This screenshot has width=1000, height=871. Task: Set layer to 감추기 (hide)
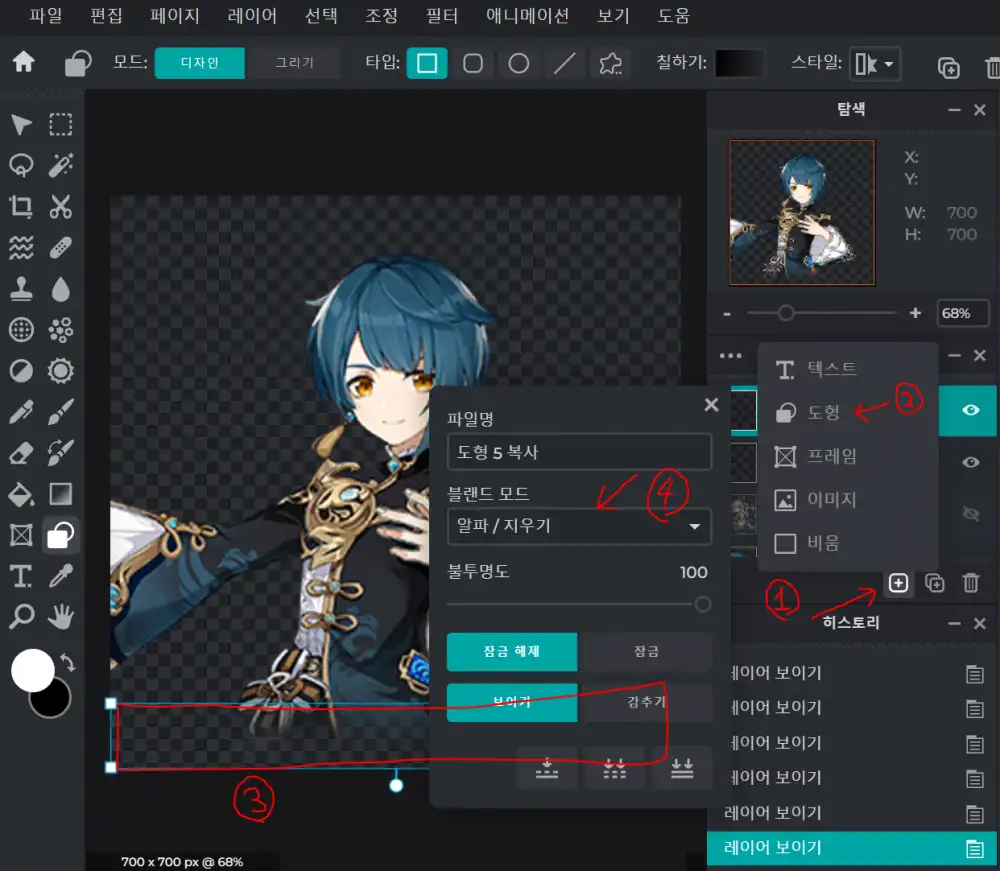[646, 702]
